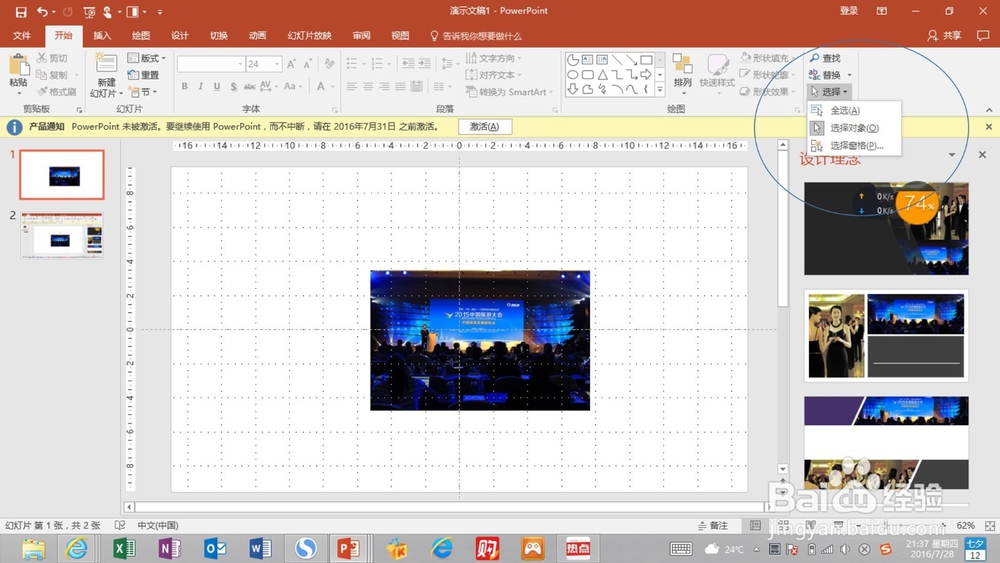Open the font name combo box
Viewport: 1000px width, 563px height.
click(211, 64)
